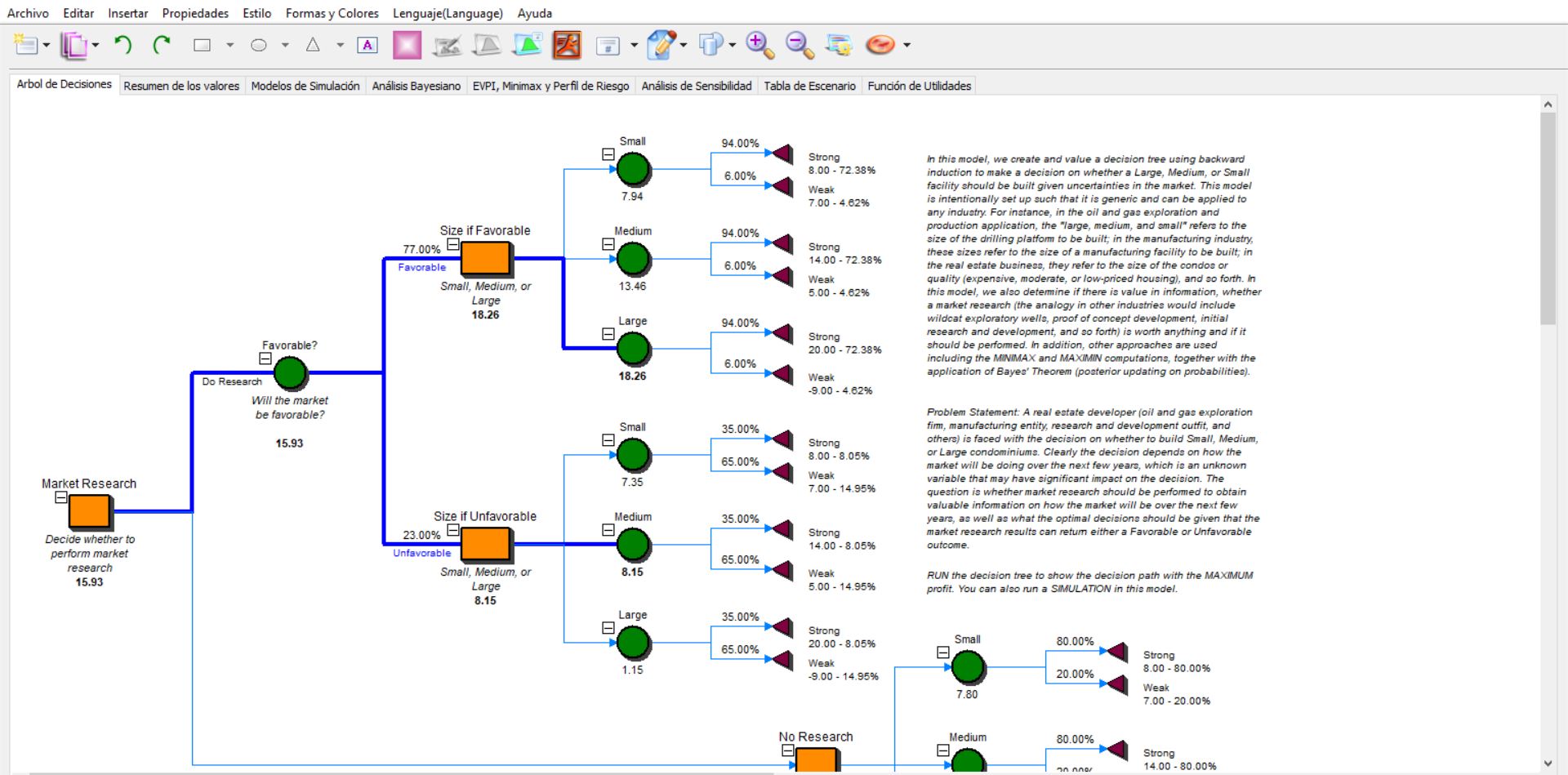This screenshot has width=1568, height=775.
Task: Zoom out with the minus magnifier
Action: tap(800, 45)
